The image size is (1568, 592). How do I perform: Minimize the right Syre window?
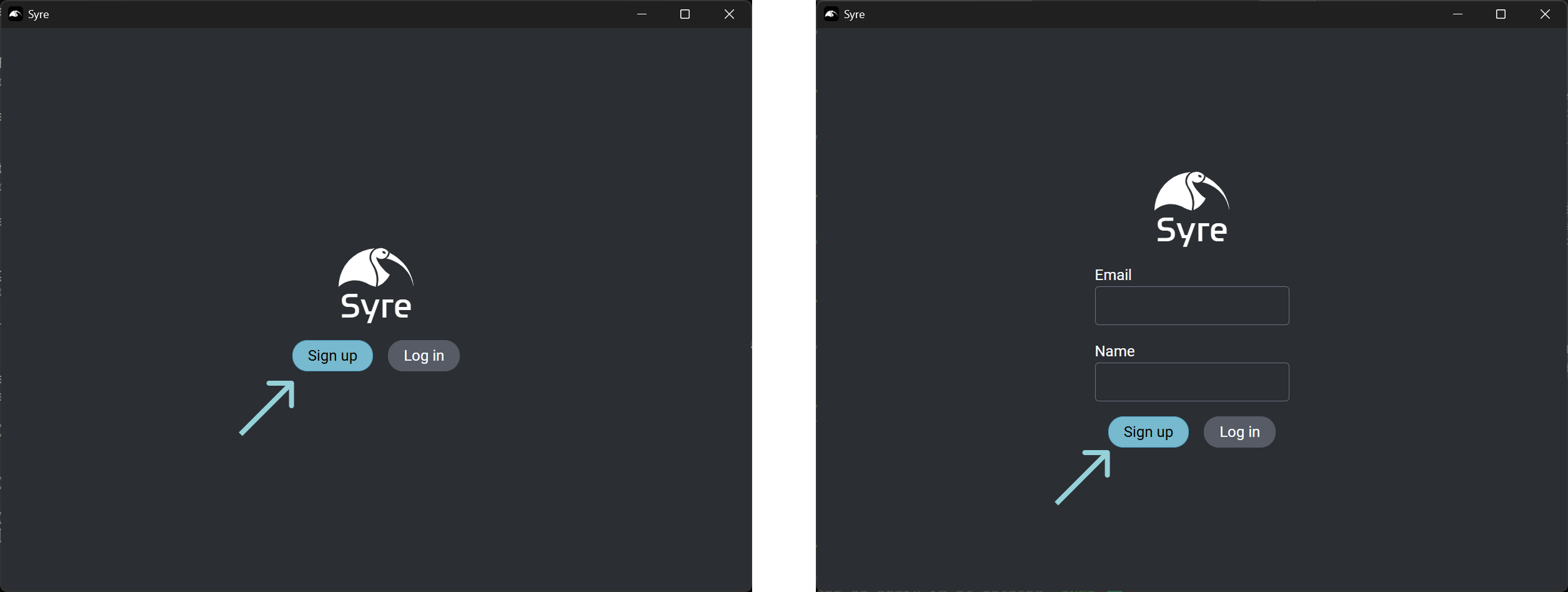(x=1457, y=14)
